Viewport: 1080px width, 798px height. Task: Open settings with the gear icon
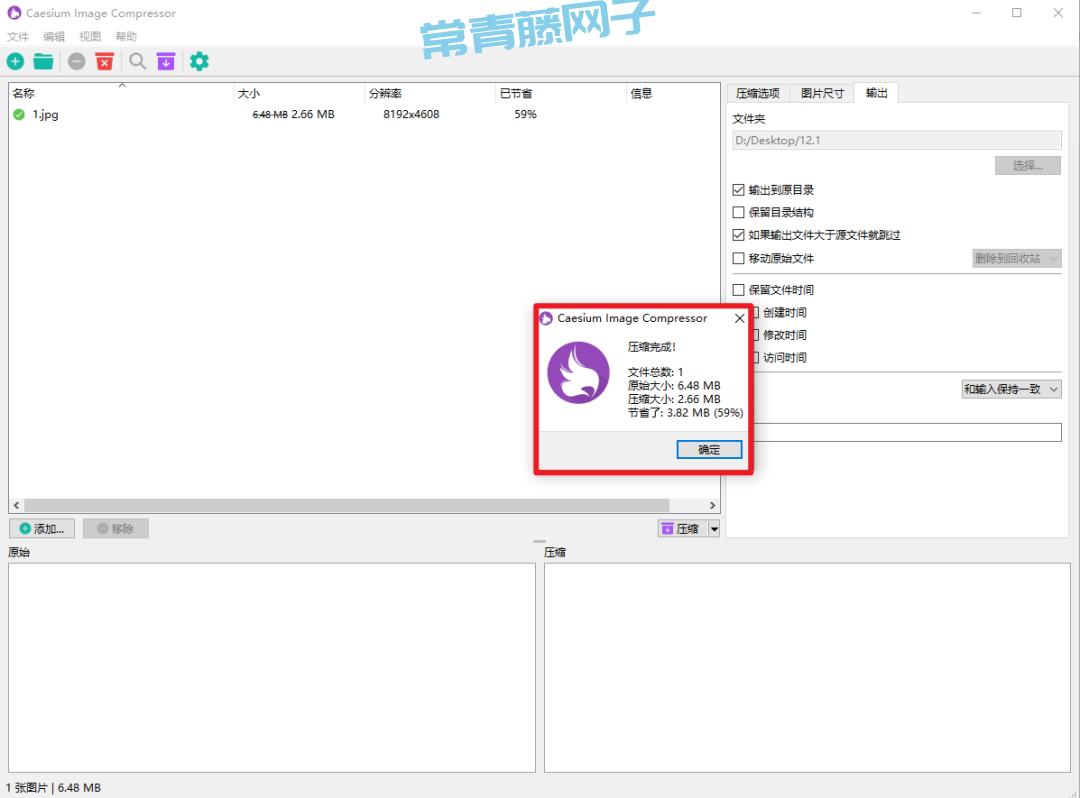199,62
